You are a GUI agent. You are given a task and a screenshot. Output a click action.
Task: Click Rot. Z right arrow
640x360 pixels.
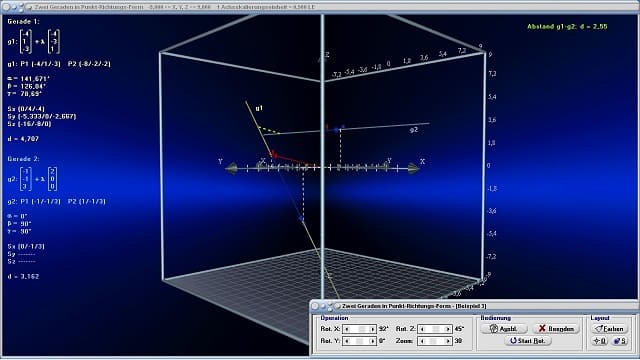pyautogui.click(x=447, y=329)
